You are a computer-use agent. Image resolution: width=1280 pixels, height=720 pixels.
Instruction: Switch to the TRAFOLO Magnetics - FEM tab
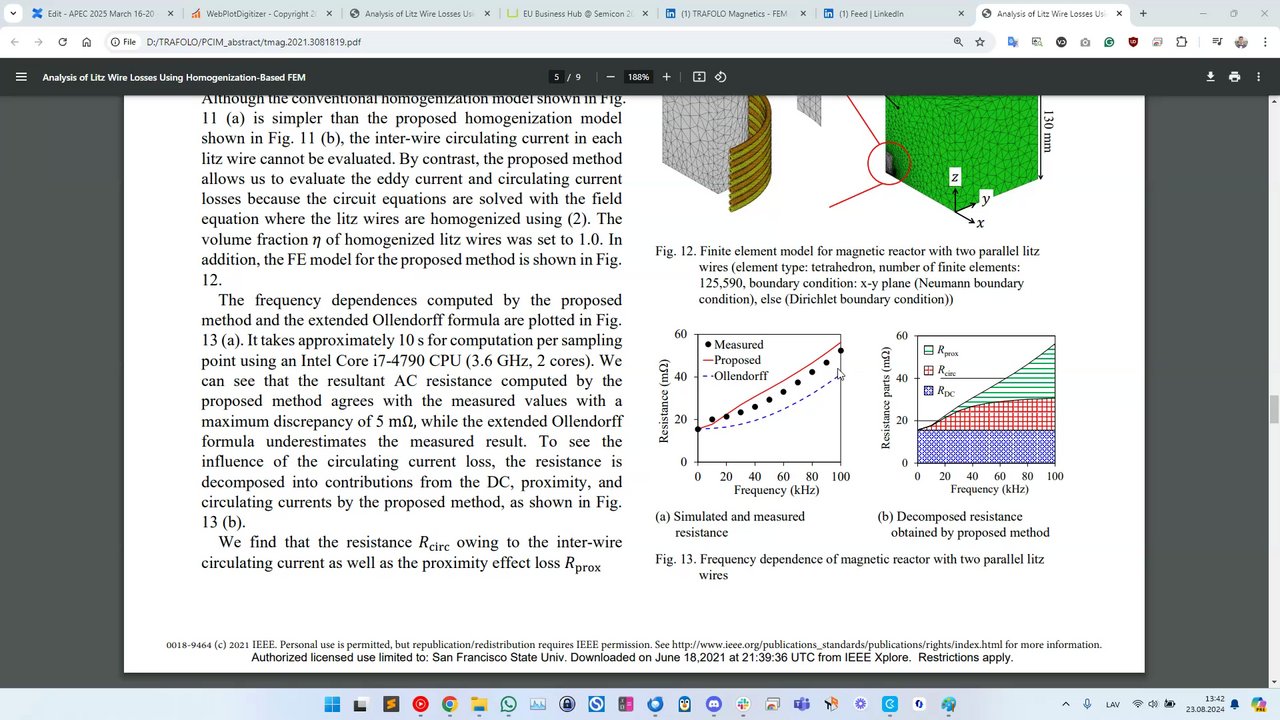coord(734,14)
